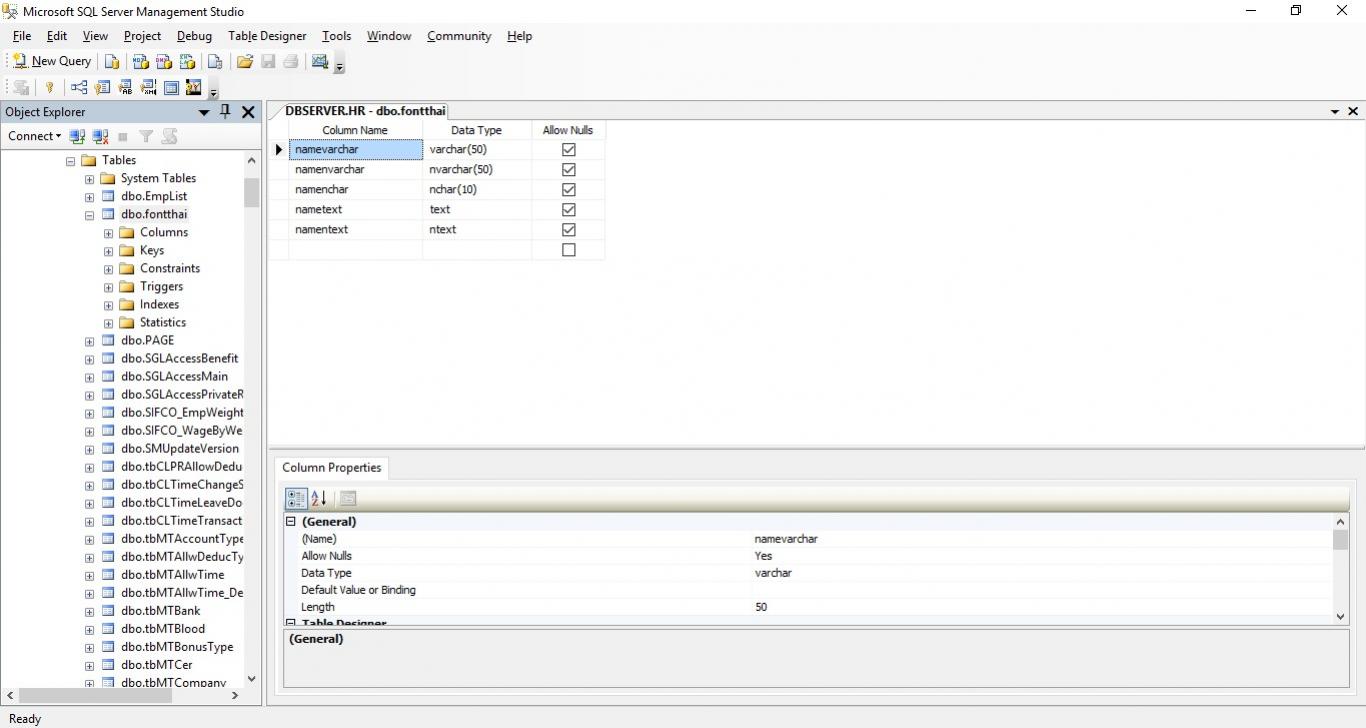The width and height of the screenshot is (1366, 728).
Task: Switch properties to Categorized view
Action: click(296, 498)
